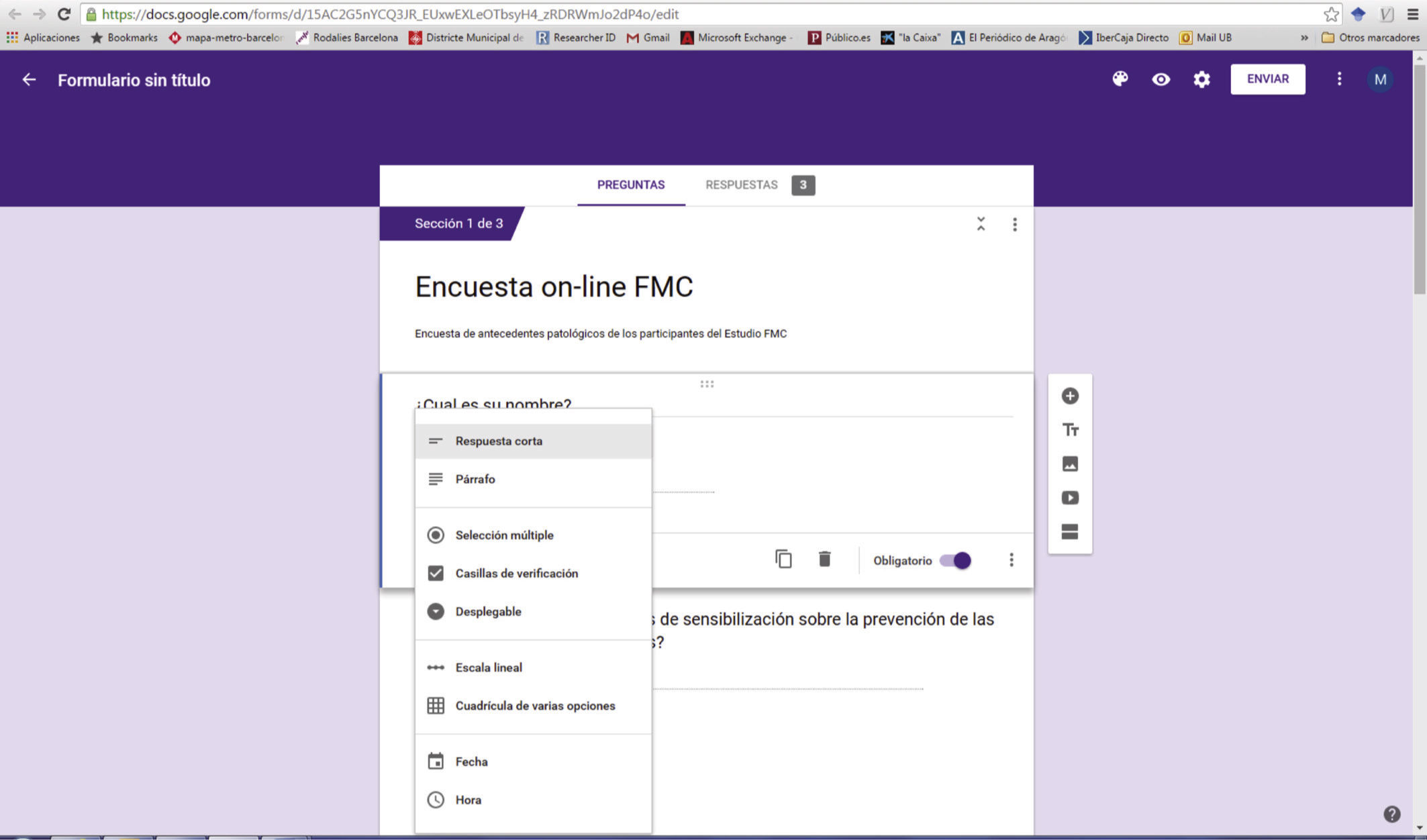The height and width of the screenshot is (840, 1427).
Task: Select Casillas de verificación option
Action: (x=516, y=573)
